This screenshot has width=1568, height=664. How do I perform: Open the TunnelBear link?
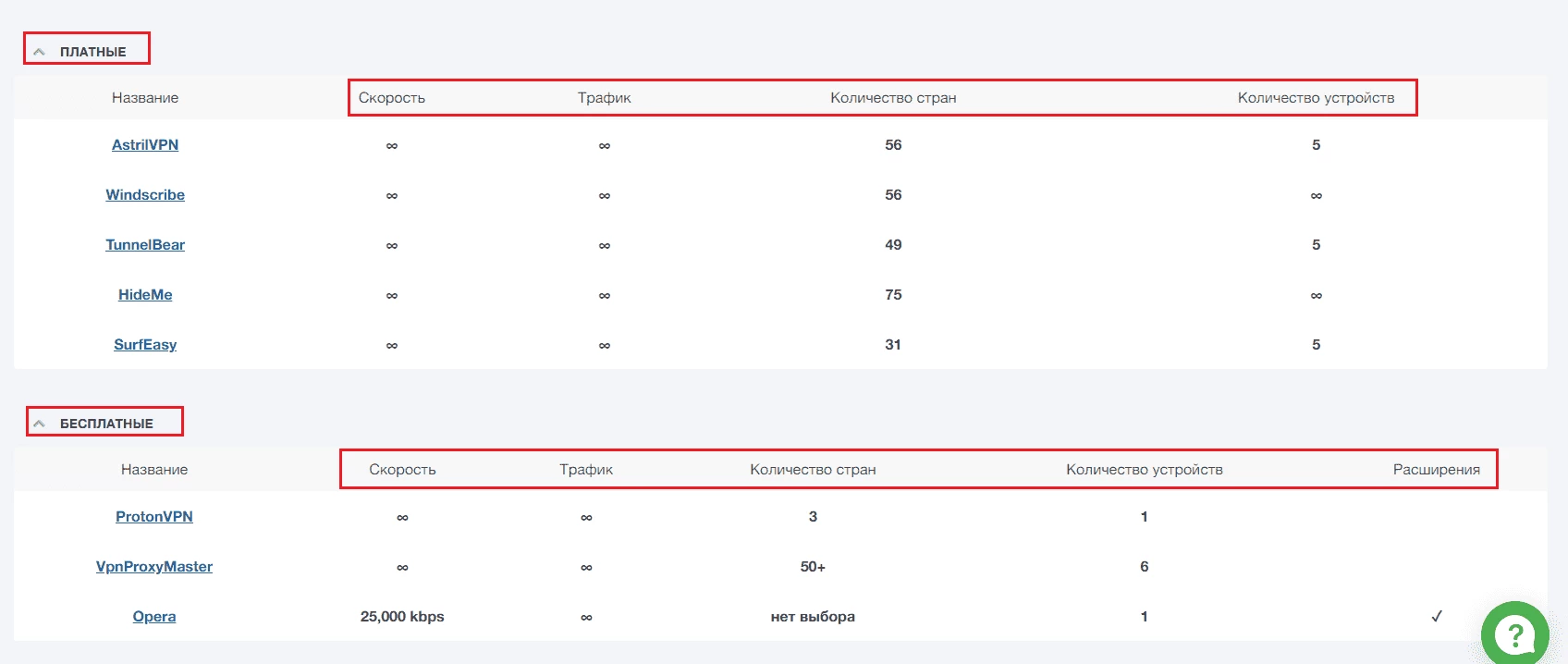[x=145, y=245]
